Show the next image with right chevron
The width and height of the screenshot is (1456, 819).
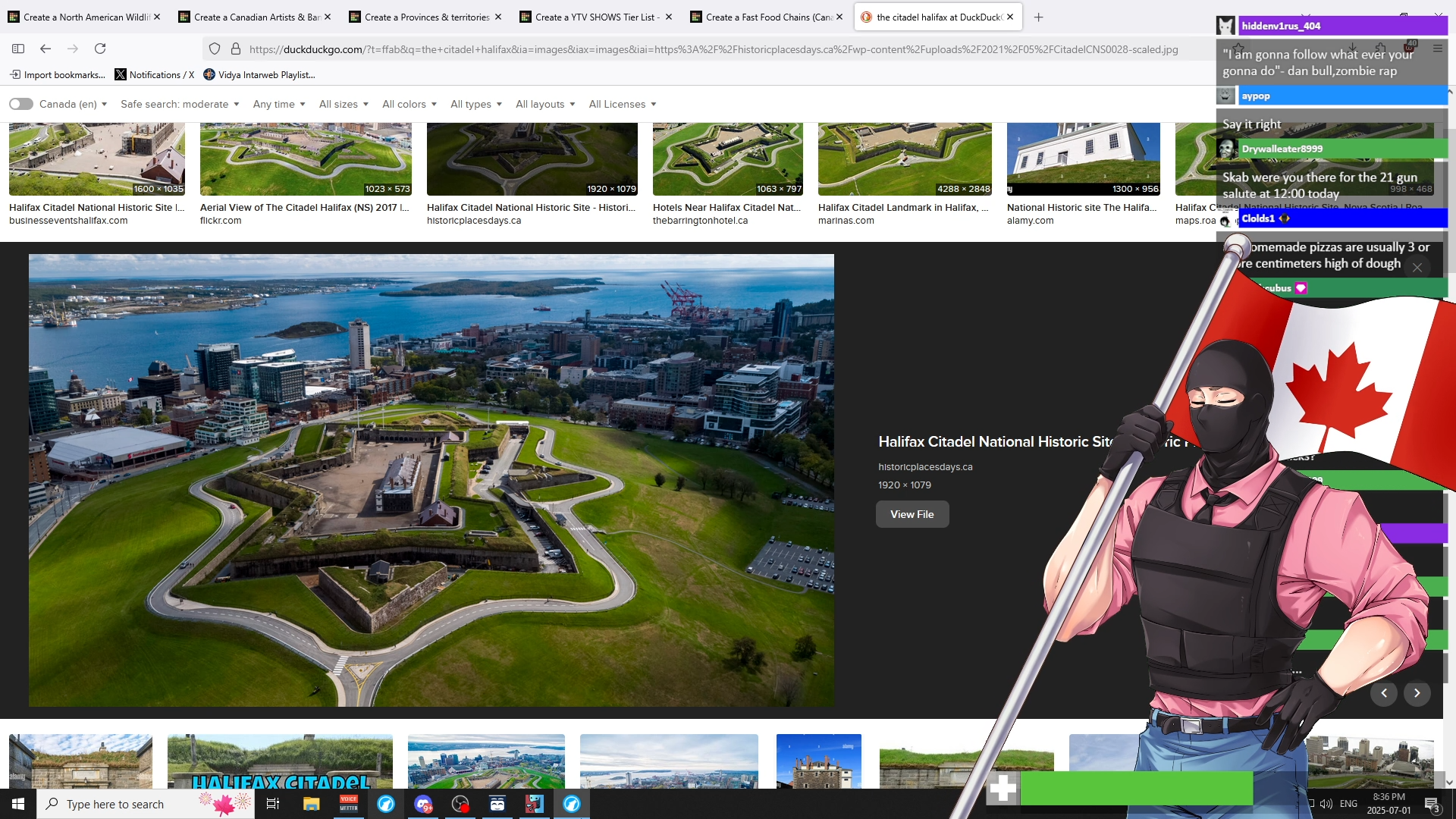[x=1417, y=693]
